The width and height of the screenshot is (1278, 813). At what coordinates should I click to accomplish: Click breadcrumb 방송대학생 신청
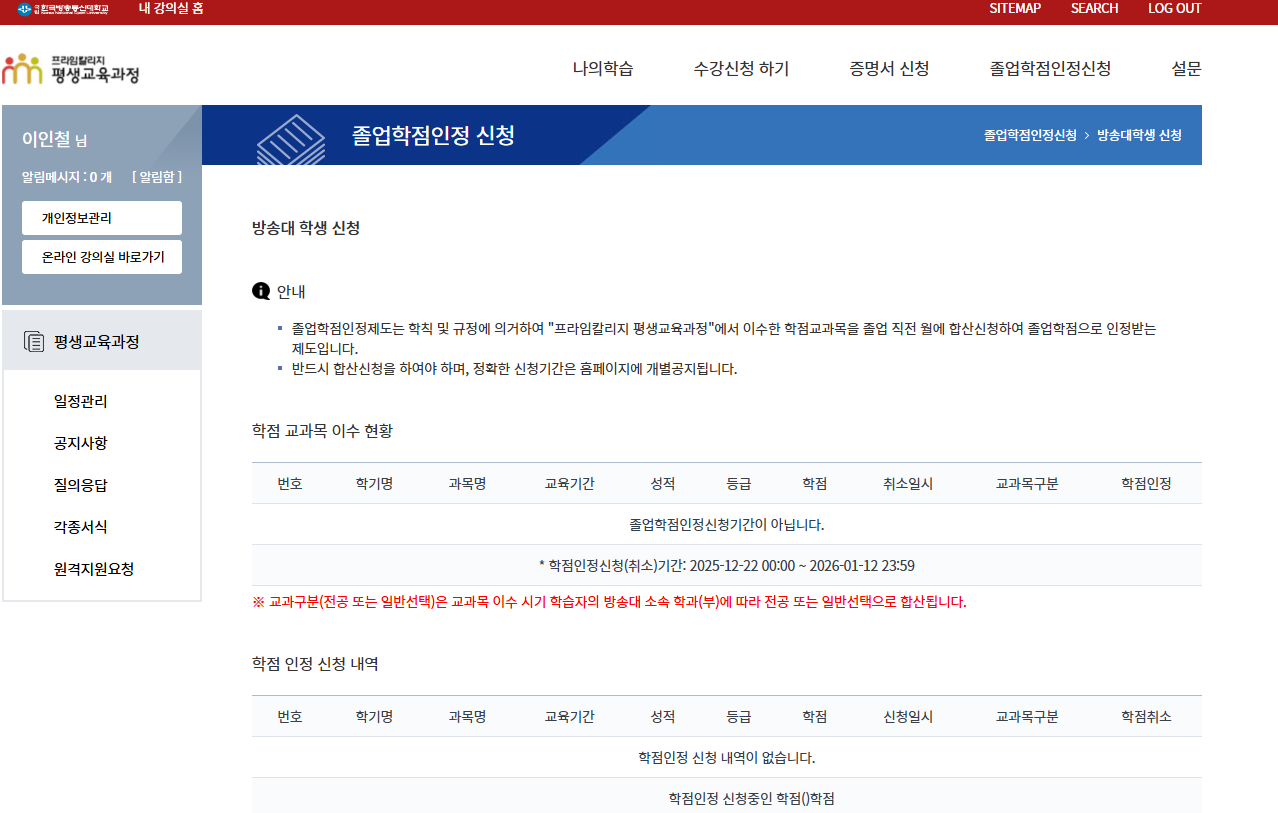1139,135
